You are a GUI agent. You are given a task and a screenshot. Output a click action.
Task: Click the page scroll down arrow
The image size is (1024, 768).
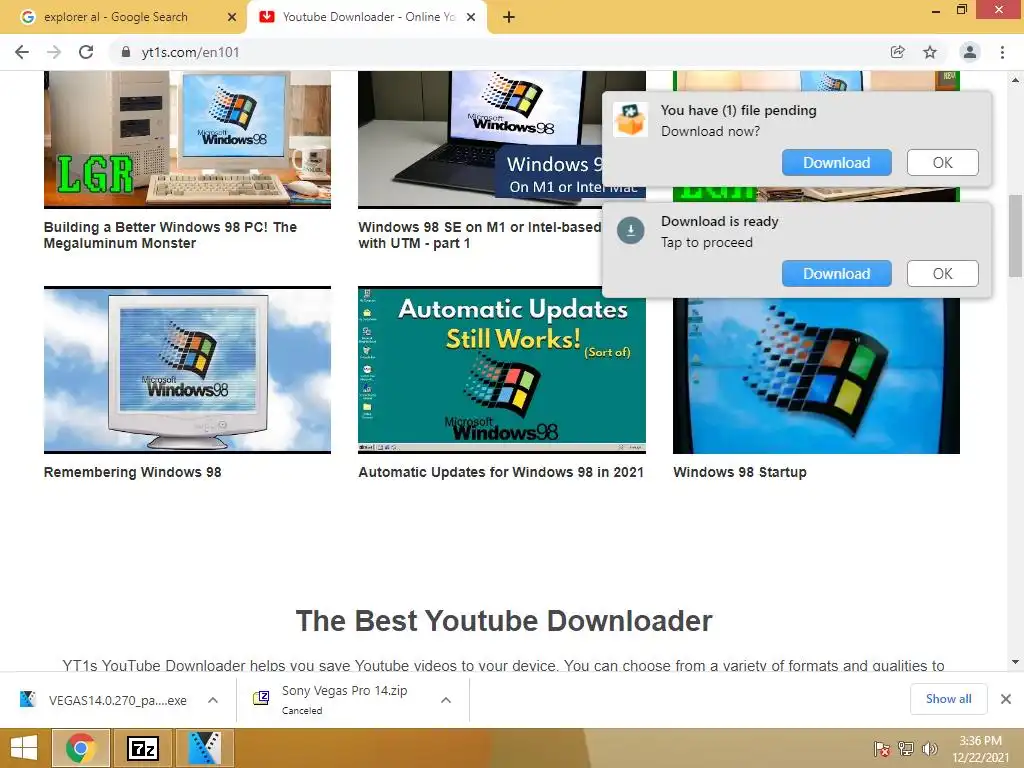[1016, 662]
